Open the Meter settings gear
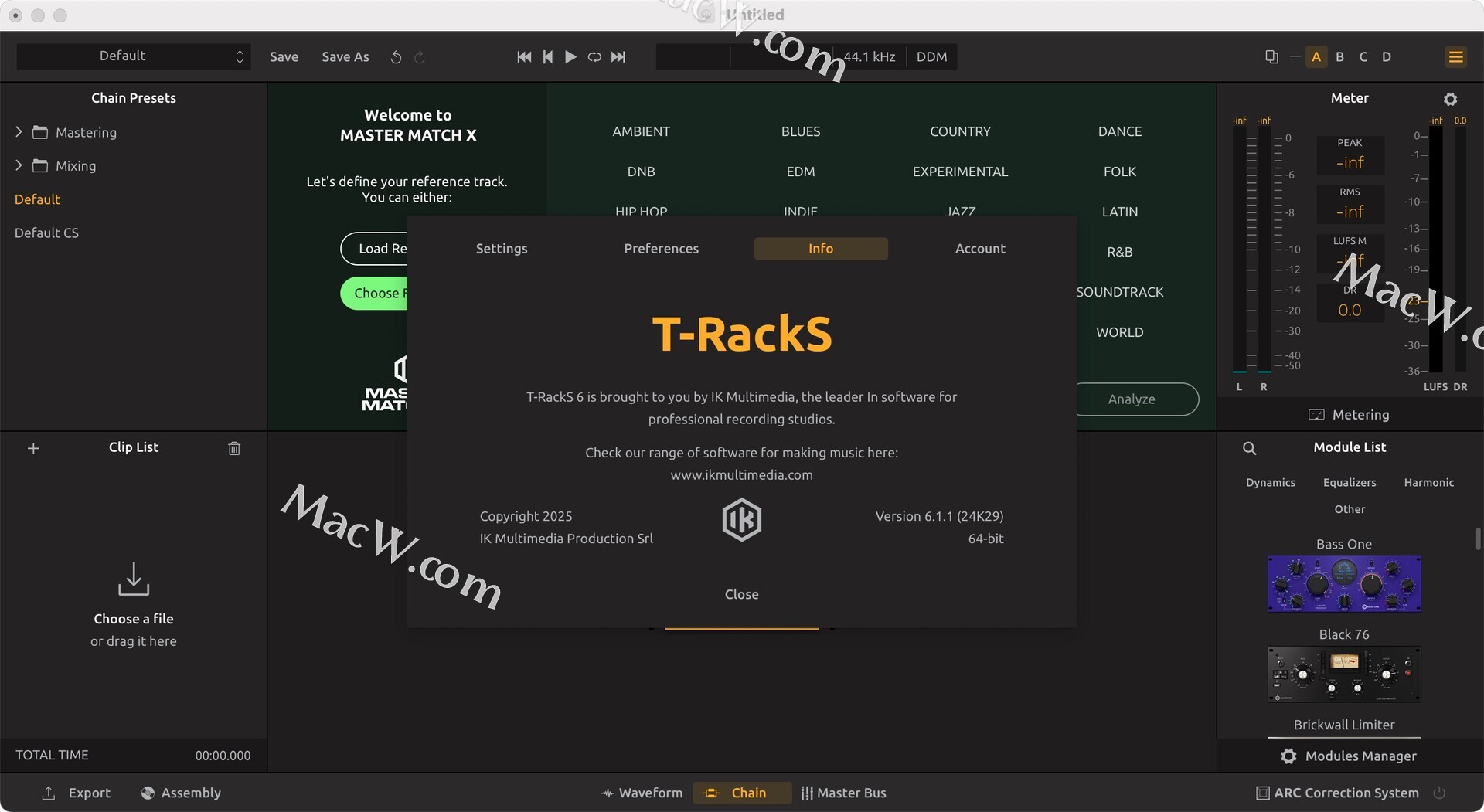The image size is (1484, 812). tap(1450, 99)
